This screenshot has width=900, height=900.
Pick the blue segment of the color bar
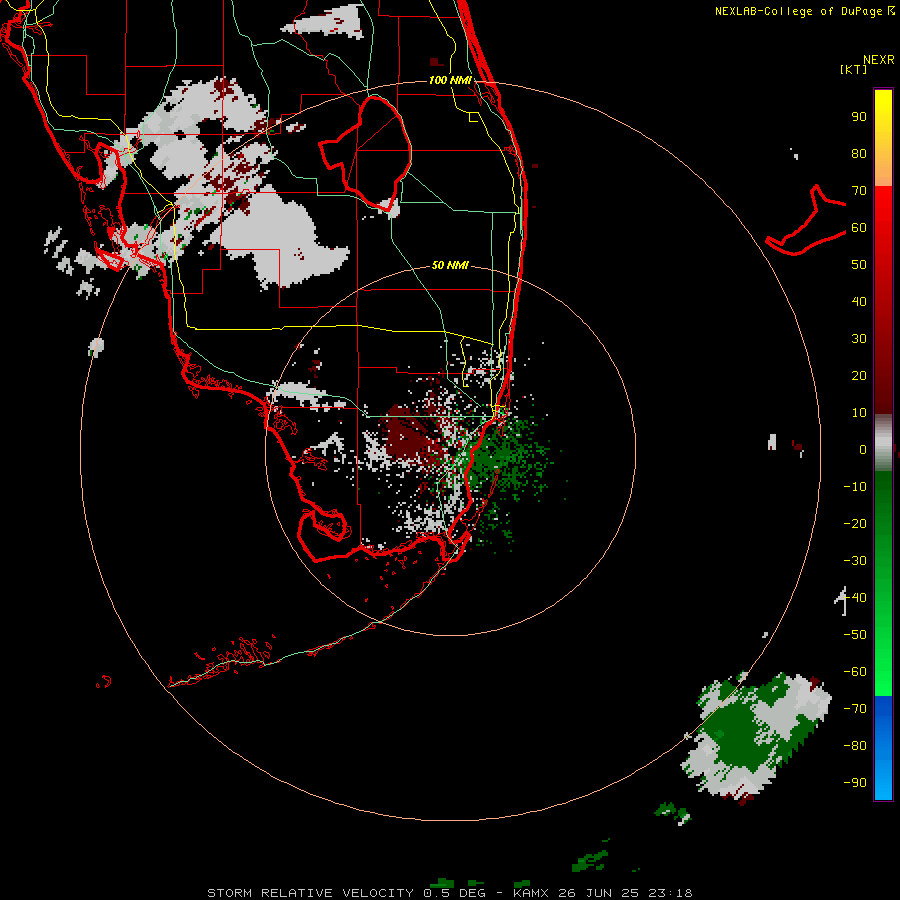[883, 748]
